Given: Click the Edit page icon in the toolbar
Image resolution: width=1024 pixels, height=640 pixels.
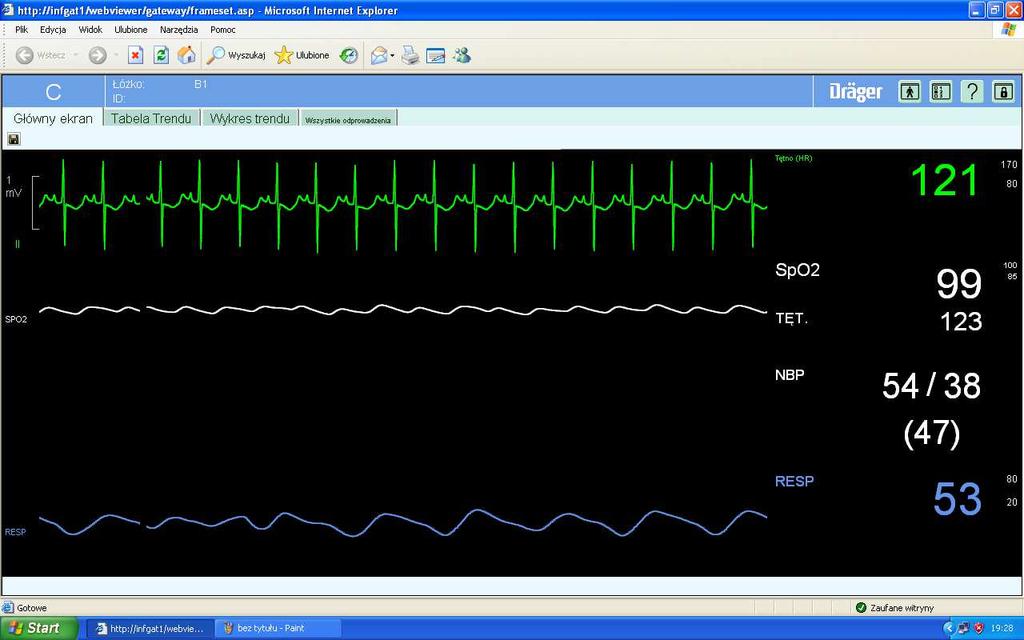Looking at the screenshot, I should (436, 56).
